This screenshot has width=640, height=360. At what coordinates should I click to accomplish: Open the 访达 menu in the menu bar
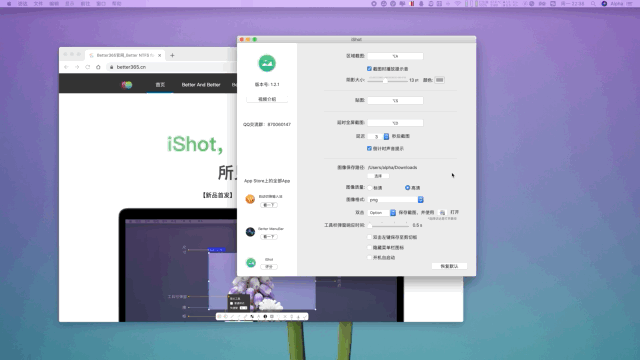click(x=23, y=4)
